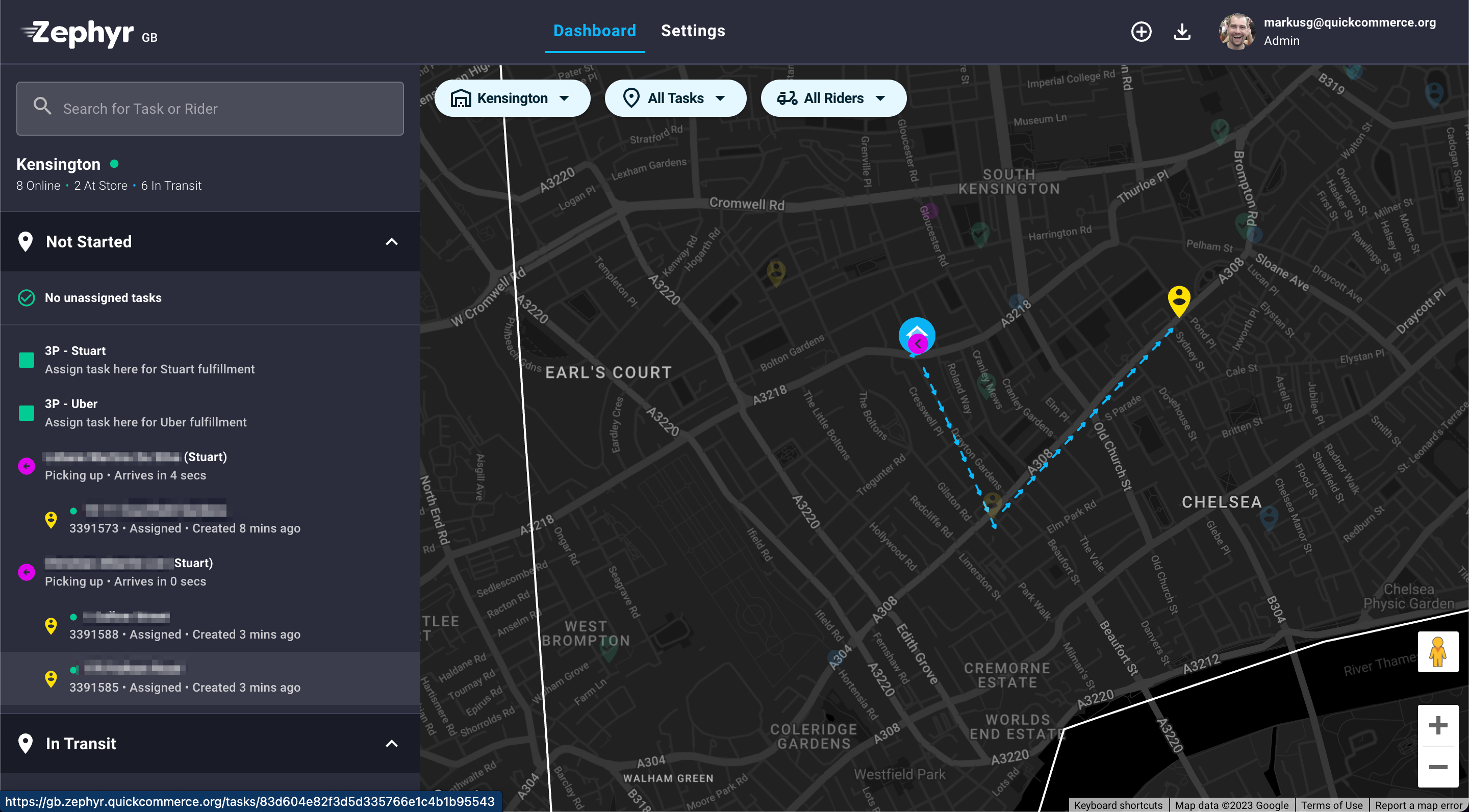Click the download icon in header
Image resolution: width=1469 pixels, height=812 pixels.
[x=1182, y=31]
